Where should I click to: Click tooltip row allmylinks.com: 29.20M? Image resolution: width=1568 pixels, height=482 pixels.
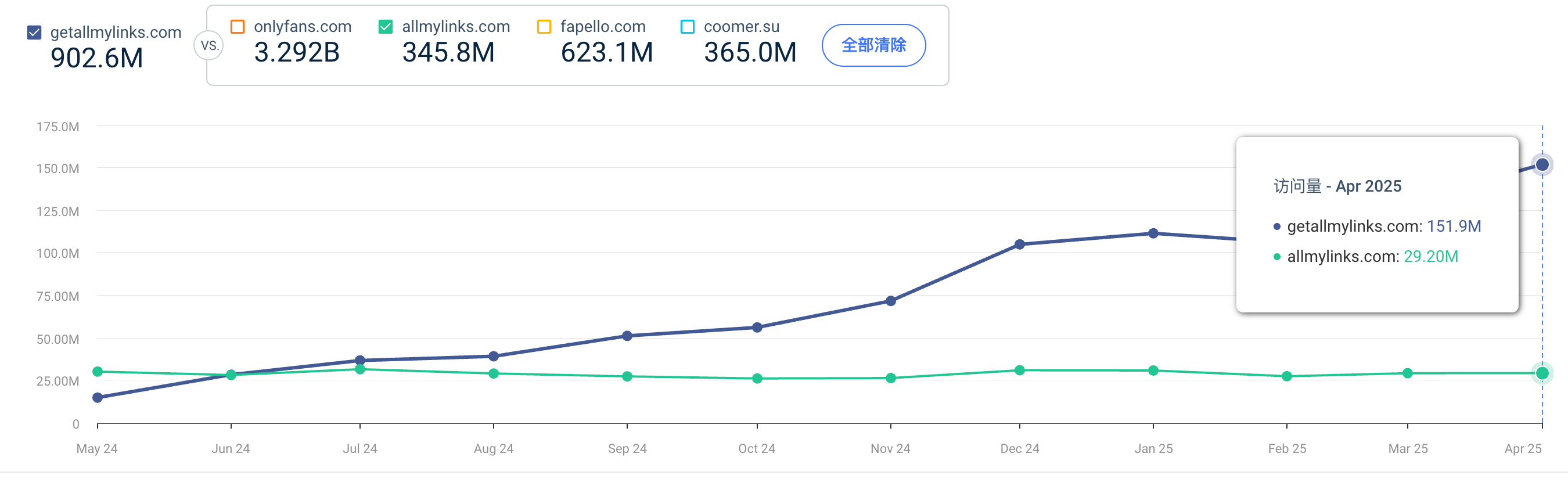coord(1366,256)
